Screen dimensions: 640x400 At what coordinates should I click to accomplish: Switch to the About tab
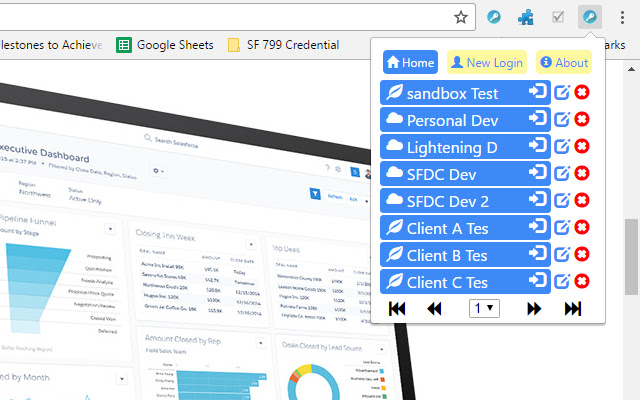point(564,62)
